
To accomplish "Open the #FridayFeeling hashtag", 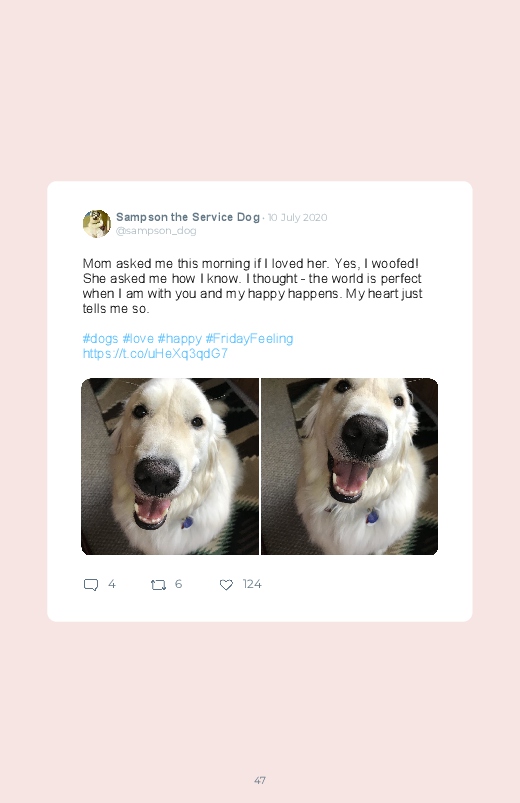I will [249, 339].
